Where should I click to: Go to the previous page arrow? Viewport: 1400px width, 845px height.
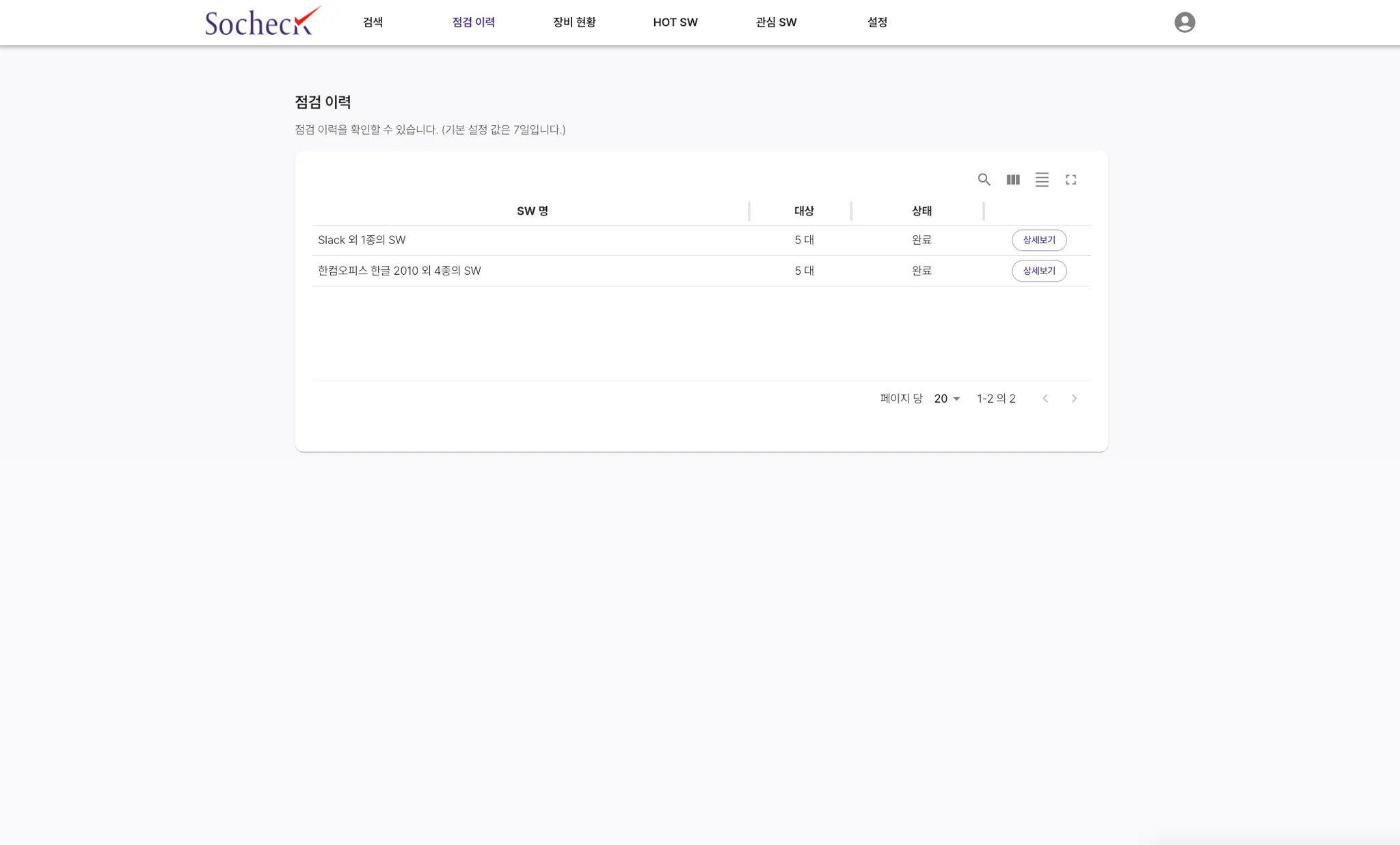(1045, 399)
